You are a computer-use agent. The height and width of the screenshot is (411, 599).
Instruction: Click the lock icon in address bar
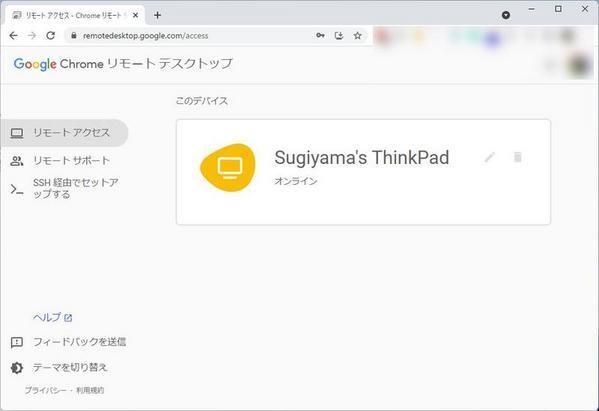(x=74, y=36)
